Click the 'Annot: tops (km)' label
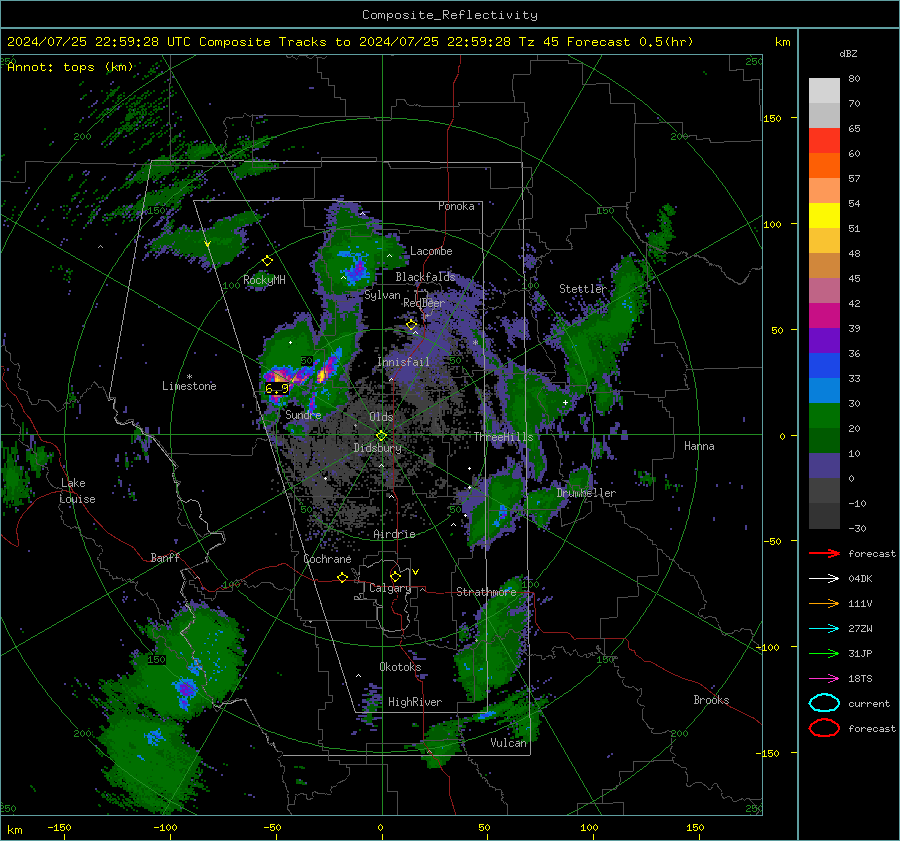Image resolution: width=900 pixels, height=841 pixels. (70, 67)
